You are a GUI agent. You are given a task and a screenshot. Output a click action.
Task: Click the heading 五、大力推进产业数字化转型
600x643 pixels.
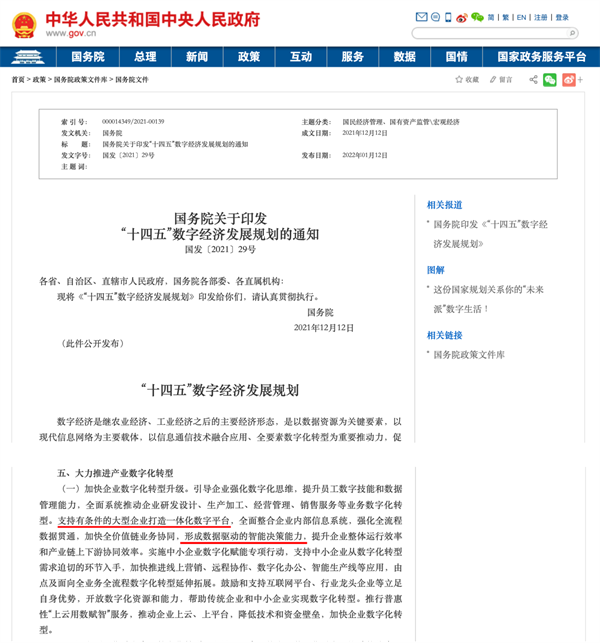coord(115,473)
